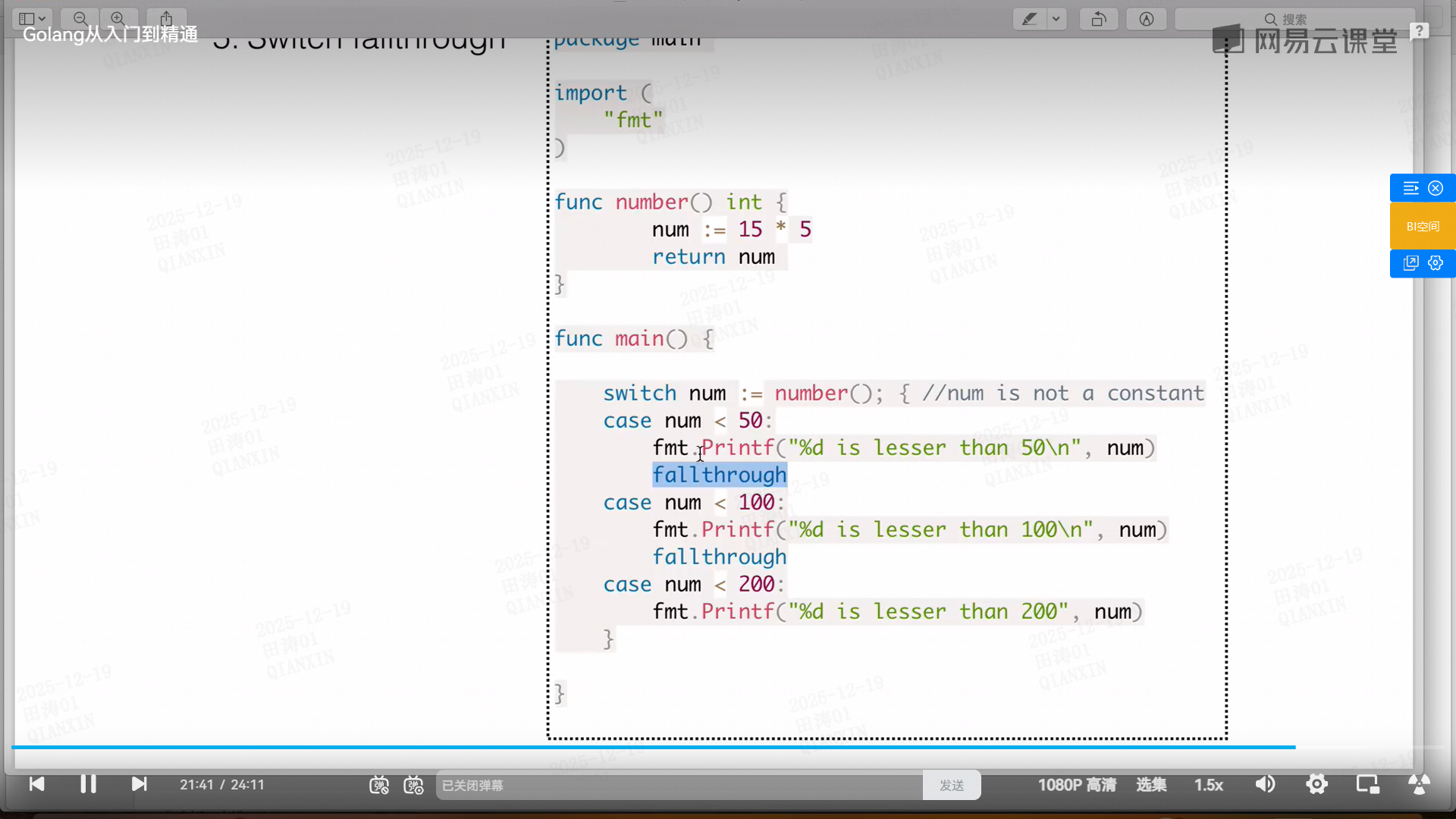The image size is (1456, 819).
Task: Mute the video volume
Action: click(1265, 784)
